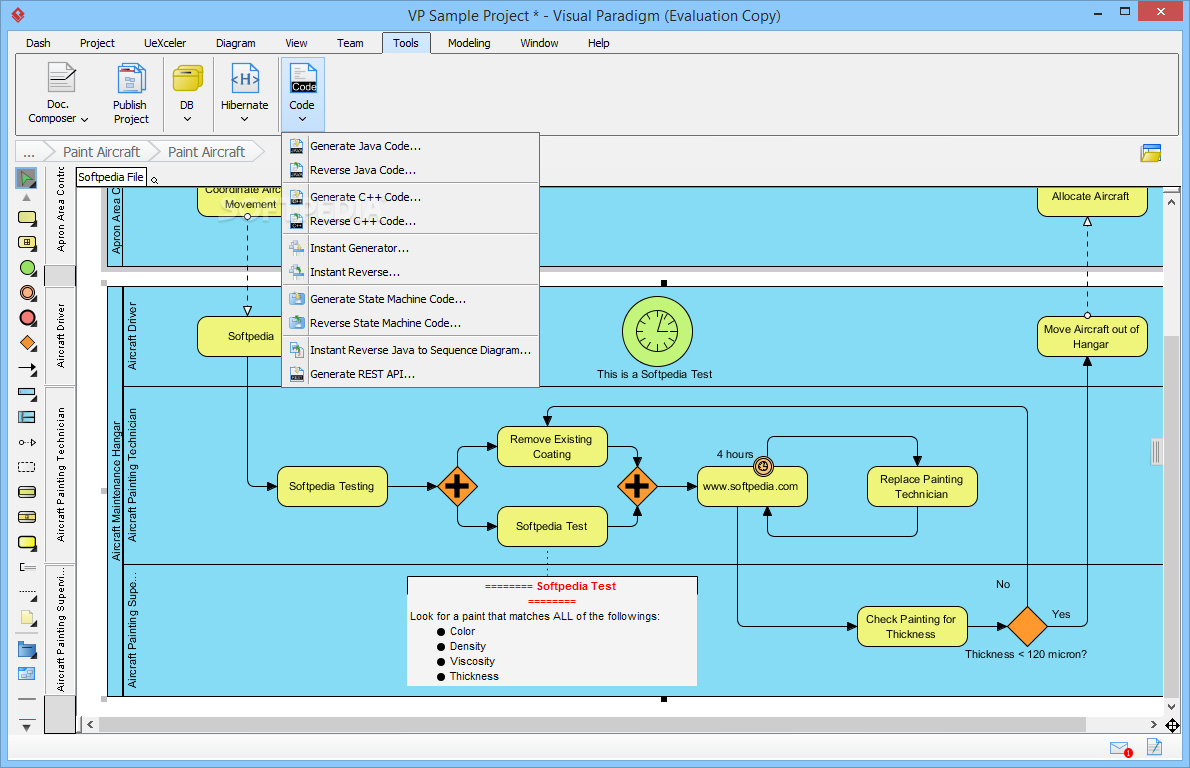This screenshot has height=768, width=1190.
Task: Click the vertical scrollbar down arrow
Action: coord(1172,707)
